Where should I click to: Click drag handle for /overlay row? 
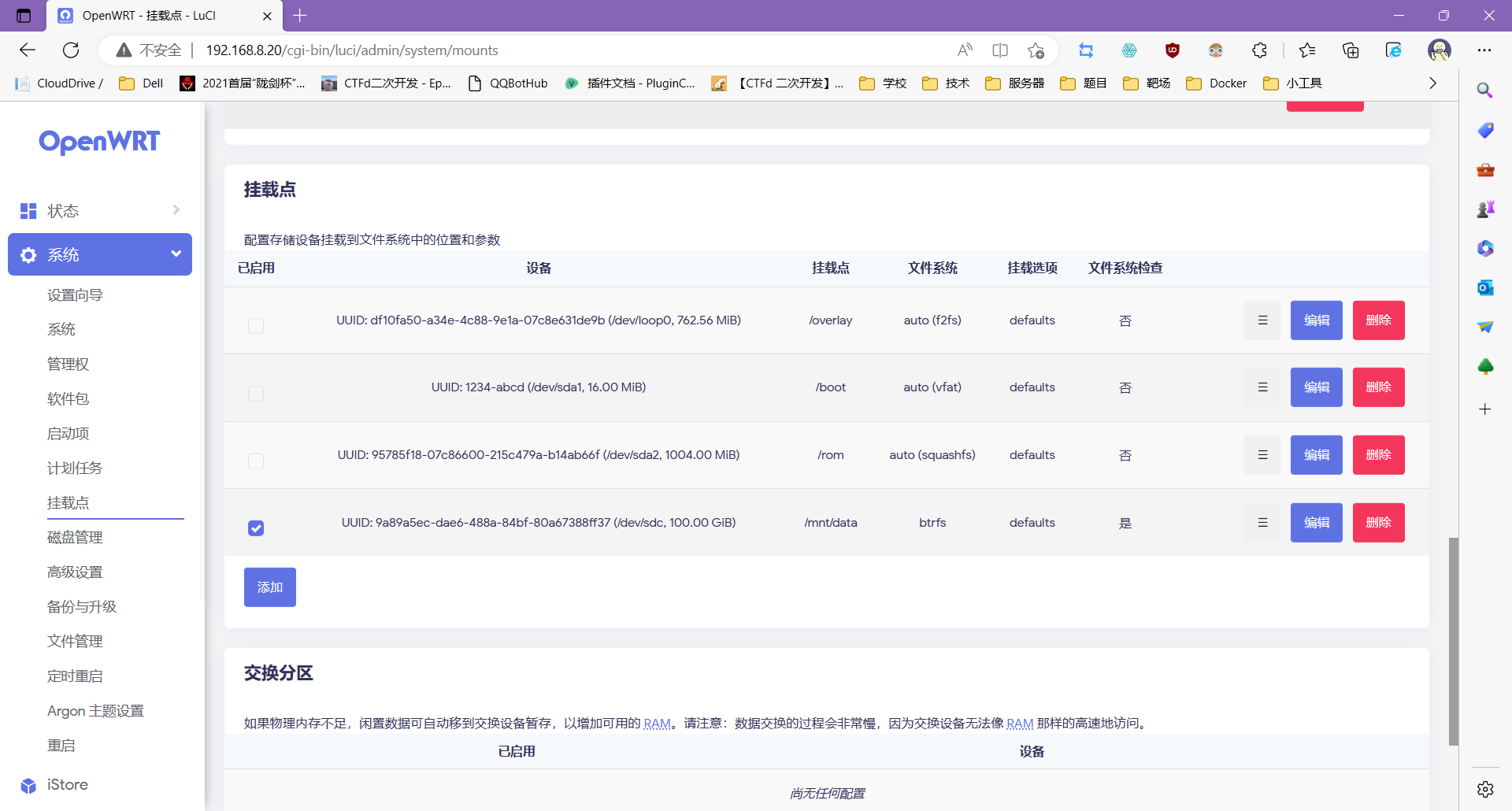point(1262,320)
